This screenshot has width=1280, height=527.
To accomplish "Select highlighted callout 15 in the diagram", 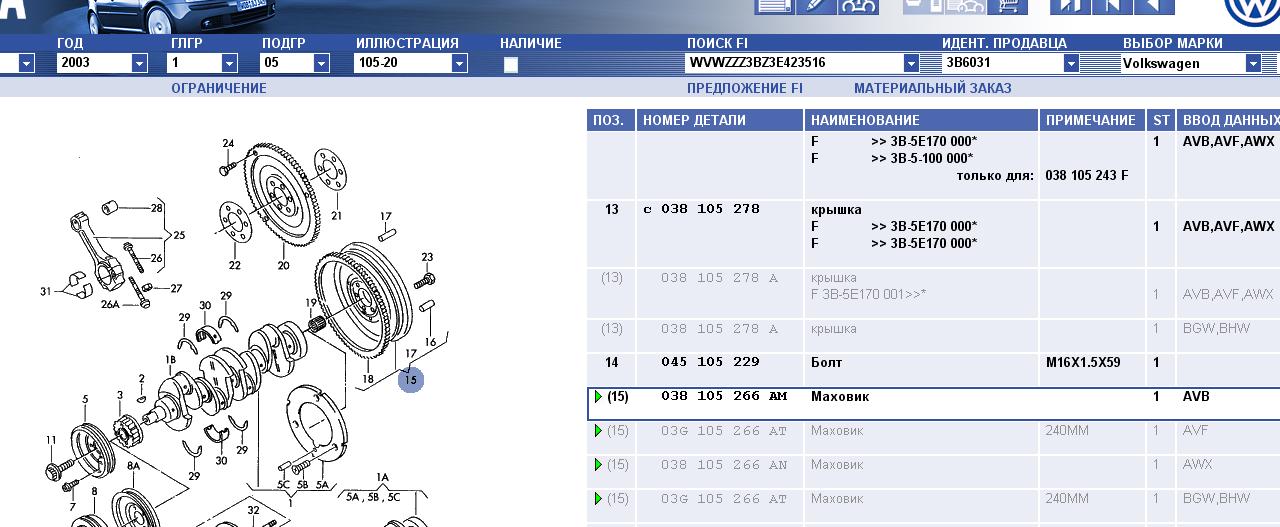I will point(410,379).
